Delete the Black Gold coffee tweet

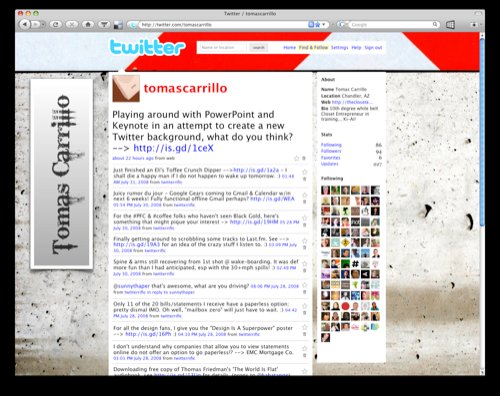pos(304,225)
